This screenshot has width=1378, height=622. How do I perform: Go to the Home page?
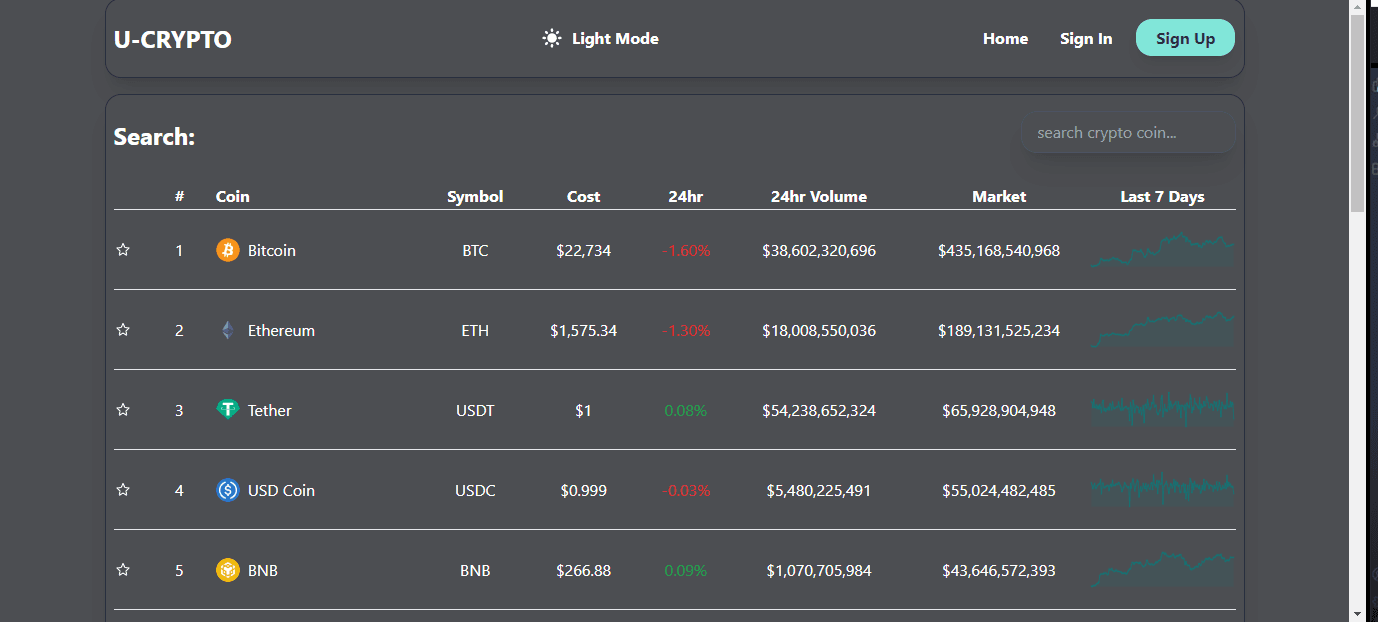pos(1005,39)
